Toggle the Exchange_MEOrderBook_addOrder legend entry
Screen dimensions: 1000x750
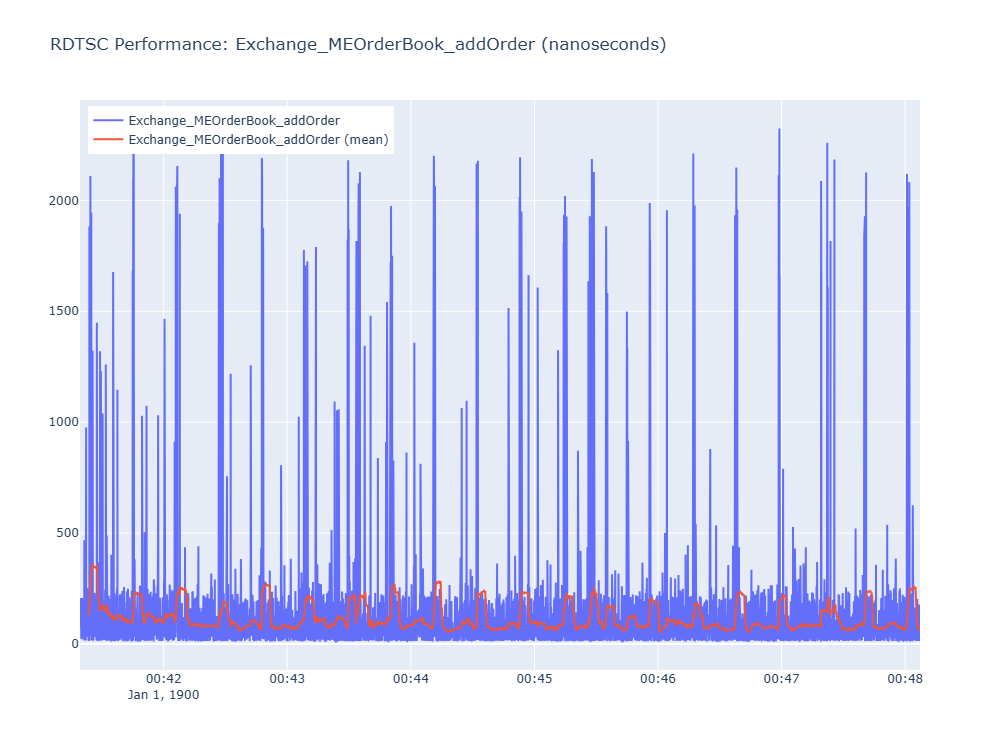(234, 121)
